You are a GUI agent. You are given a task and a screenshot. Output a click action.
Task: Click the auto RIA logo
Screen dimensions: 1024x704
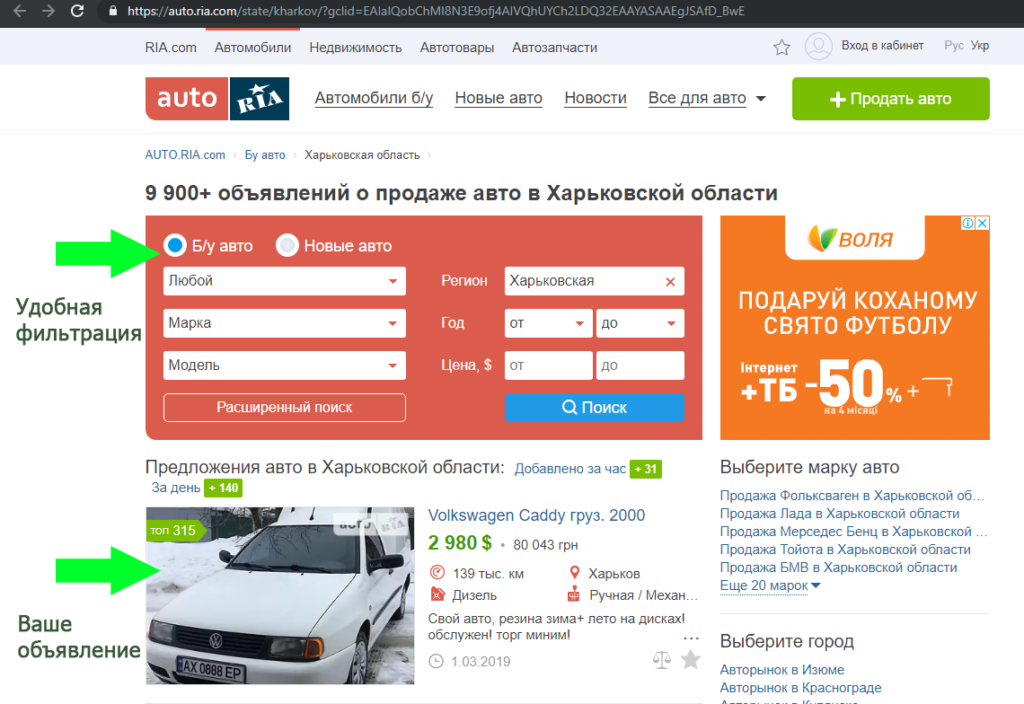pos(217,99)
